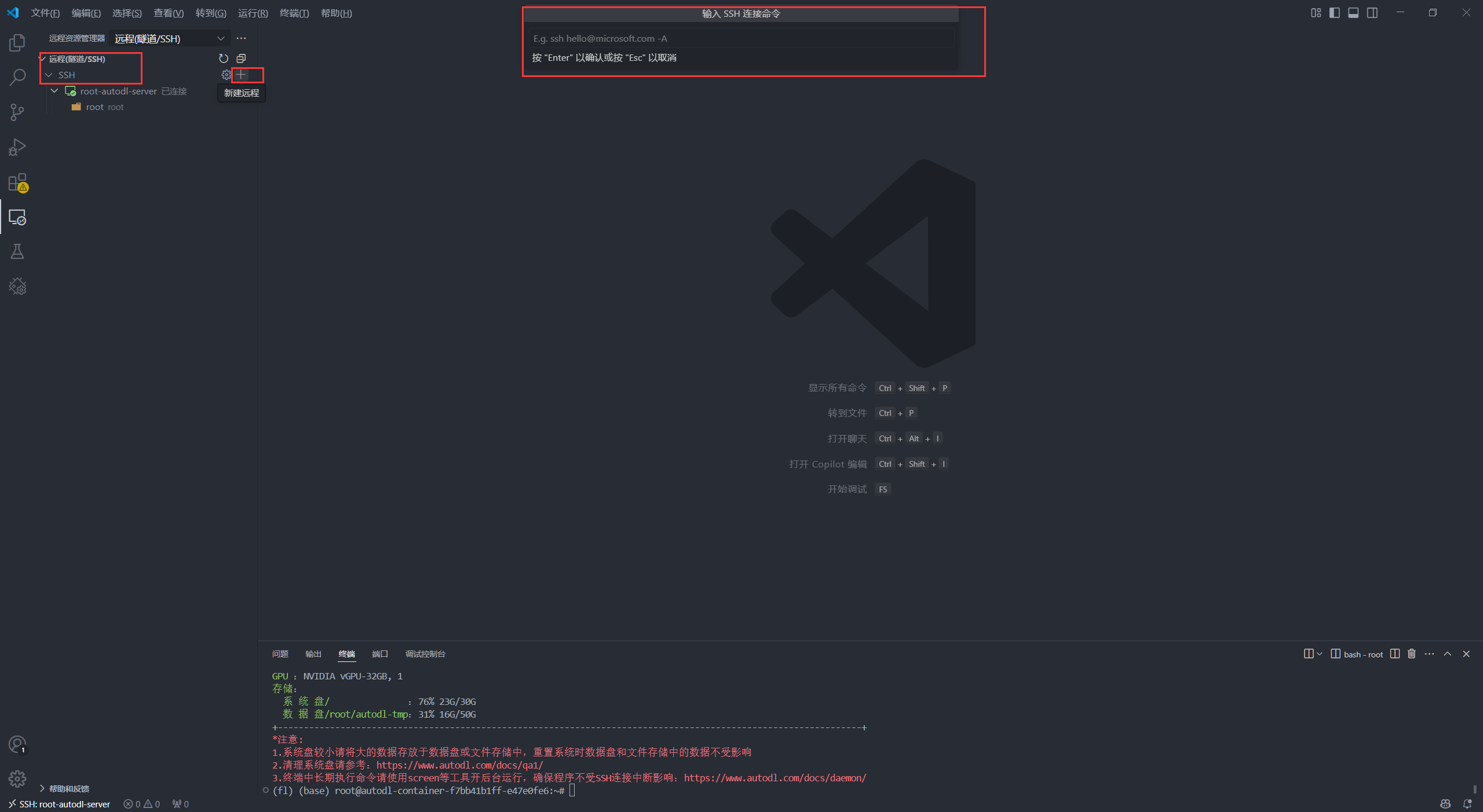Image resolution: width=1483 pixels, height=812 pixels.
Task: Switch to the 端口 panel tab
Action: 379,654
